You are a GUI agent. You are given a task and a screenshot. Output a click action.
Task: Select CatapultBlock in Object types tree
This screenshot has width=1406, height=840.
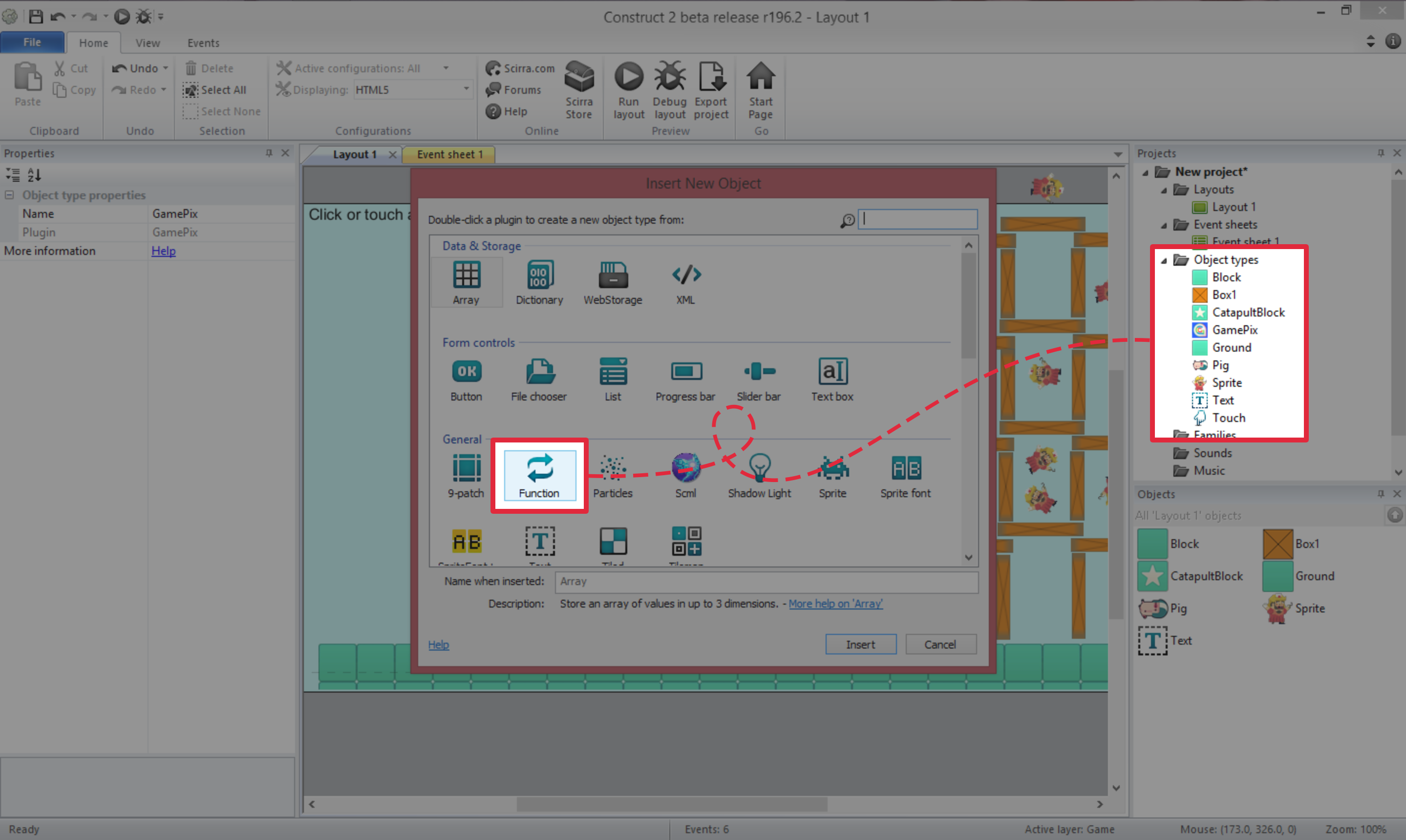coord(1239,313)
